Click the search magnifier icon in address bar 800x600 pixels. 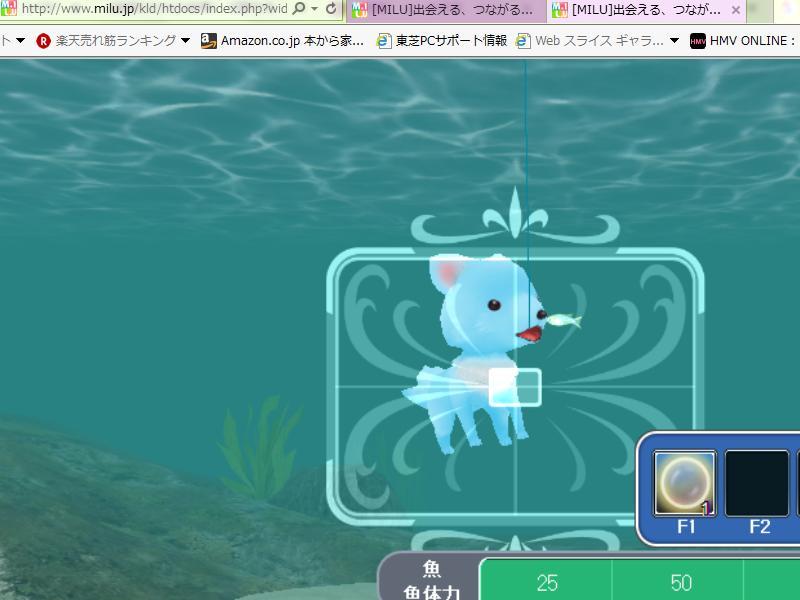tap(299, 9)
